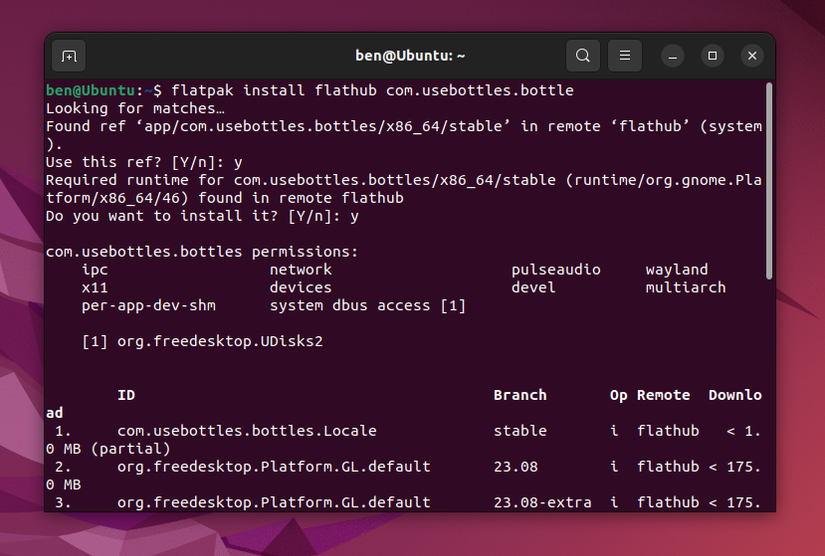This screenshot has height=556, width=825.
Task: Minimize the terminal window
Action: point(672,56)
